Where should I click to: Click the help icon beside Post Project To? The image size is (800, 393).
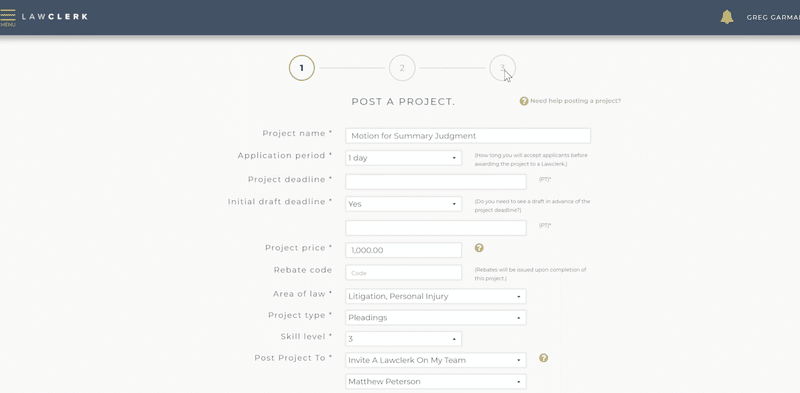(543, 358)
